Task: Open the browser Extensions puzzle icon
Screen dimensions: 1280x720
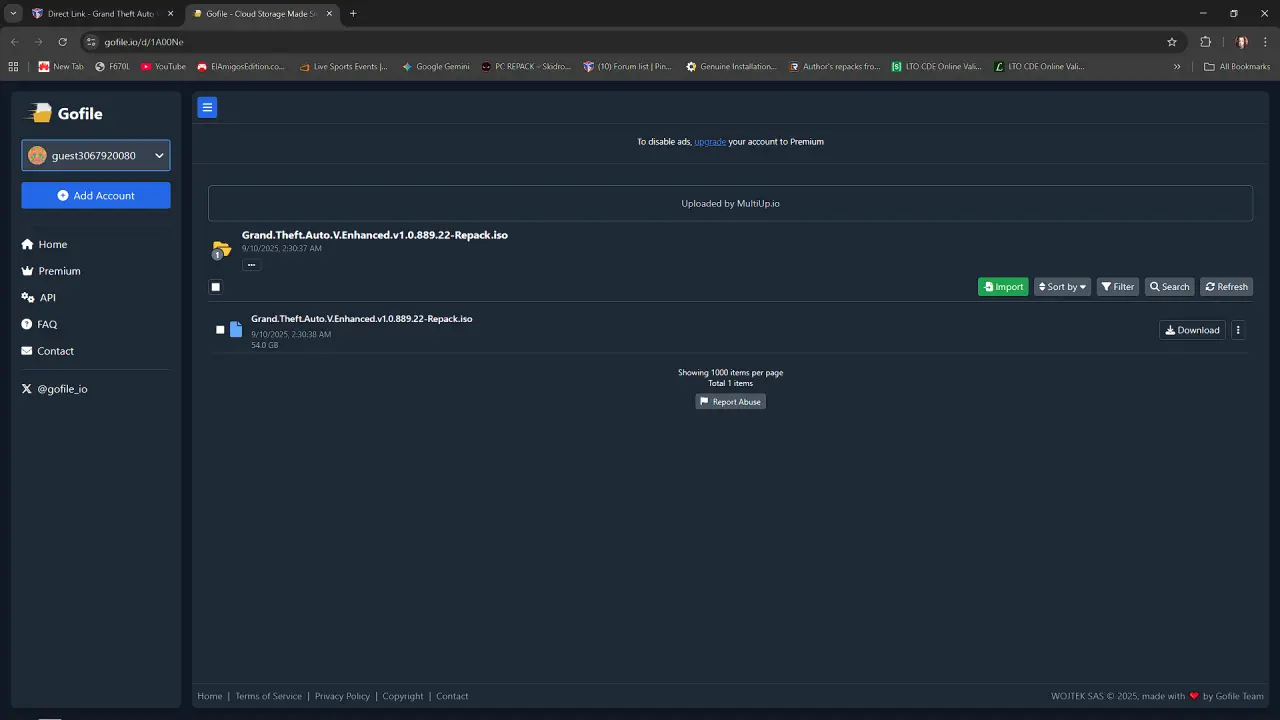Action: 1205,42
